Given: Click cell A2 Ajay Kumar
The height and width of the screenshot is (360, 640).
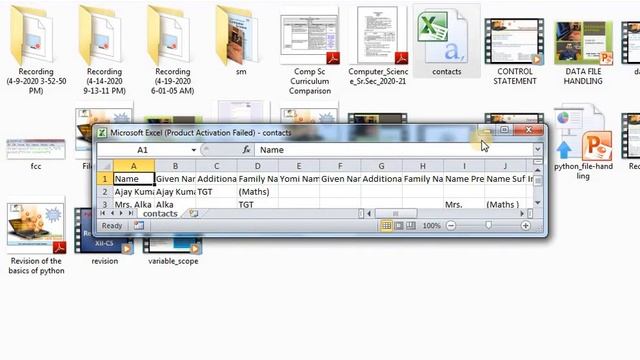Looking at the screenshot, I should (x=134, y=191).
